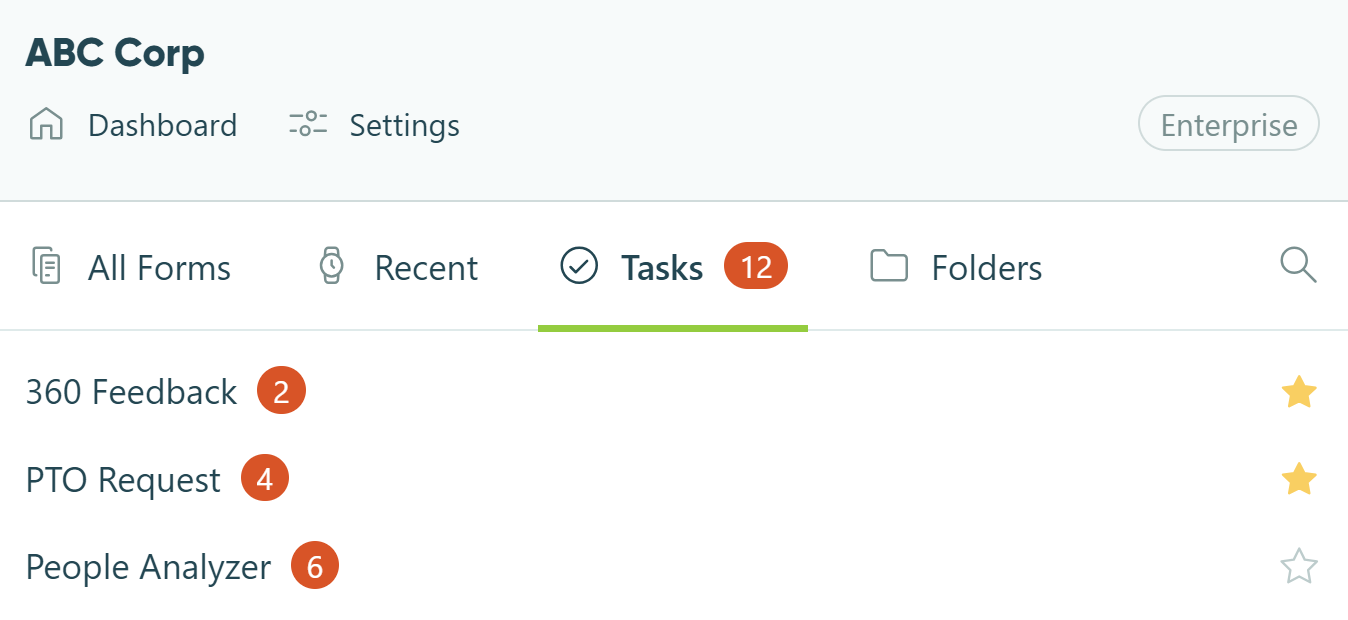Click the checkmark circle icon beside Tasks
The height and width of the screenshot is (620, 1348).
(x=578, y=266)
